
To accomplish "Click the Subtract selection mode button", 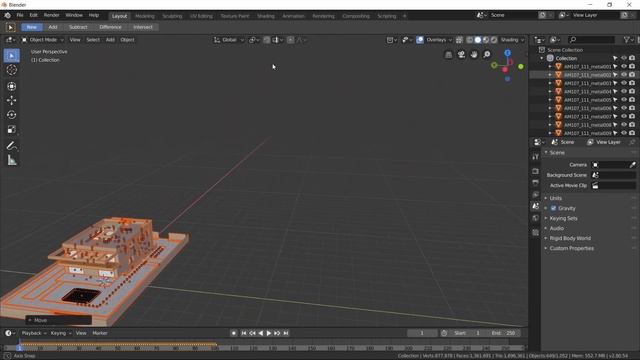I will click(x=78, y=27).
